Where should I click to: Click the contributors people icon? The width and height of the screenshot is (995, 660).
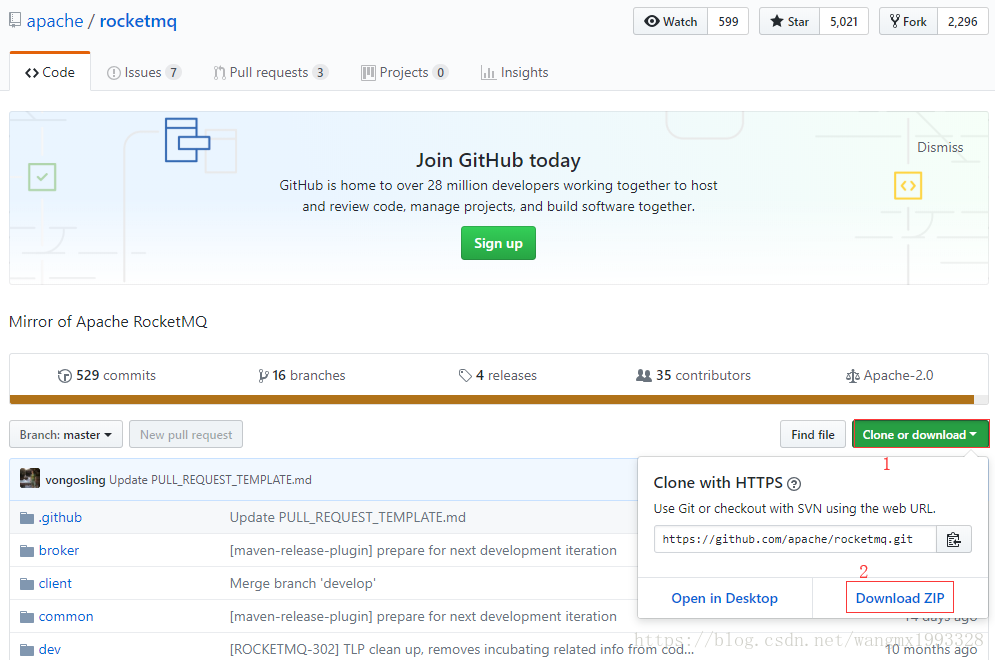pos(643,376)
